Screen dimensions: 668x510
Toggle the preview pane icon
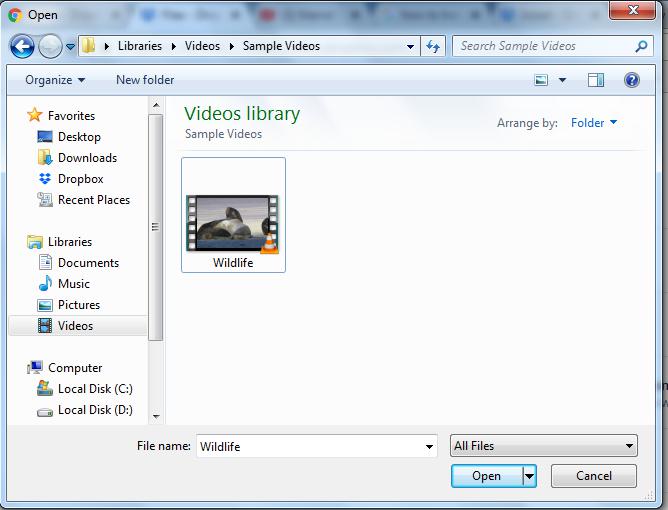click(x=596, y=80)
